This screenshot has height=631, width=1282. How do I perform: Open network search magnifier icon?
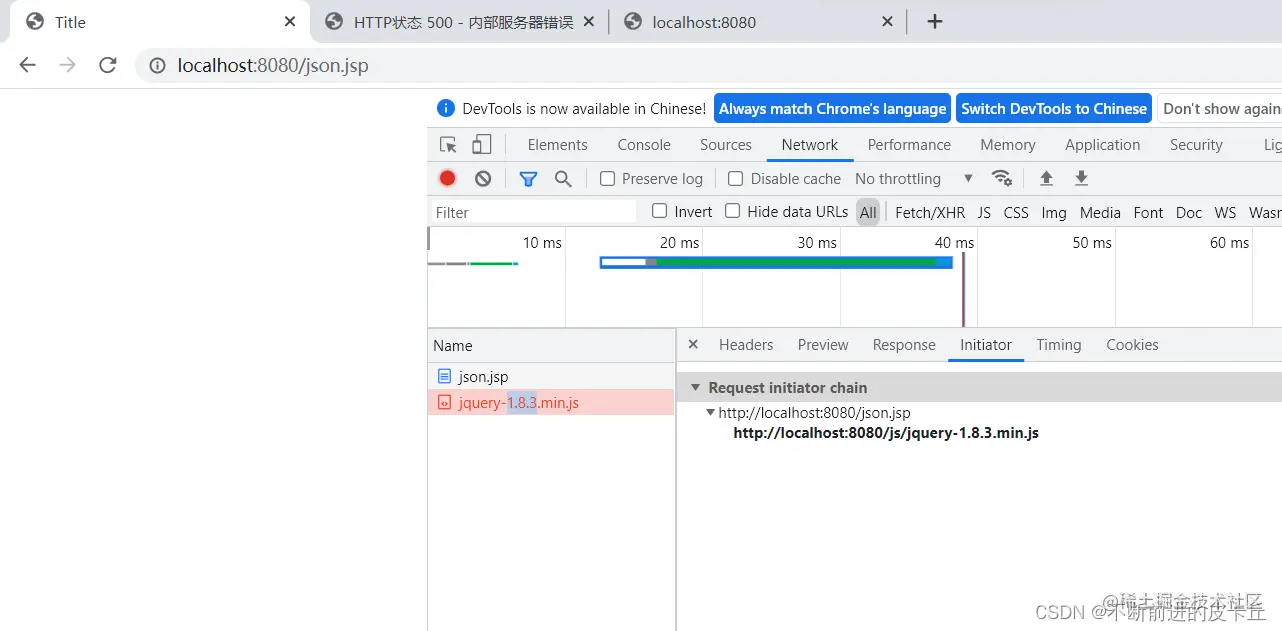pos(563,178)
